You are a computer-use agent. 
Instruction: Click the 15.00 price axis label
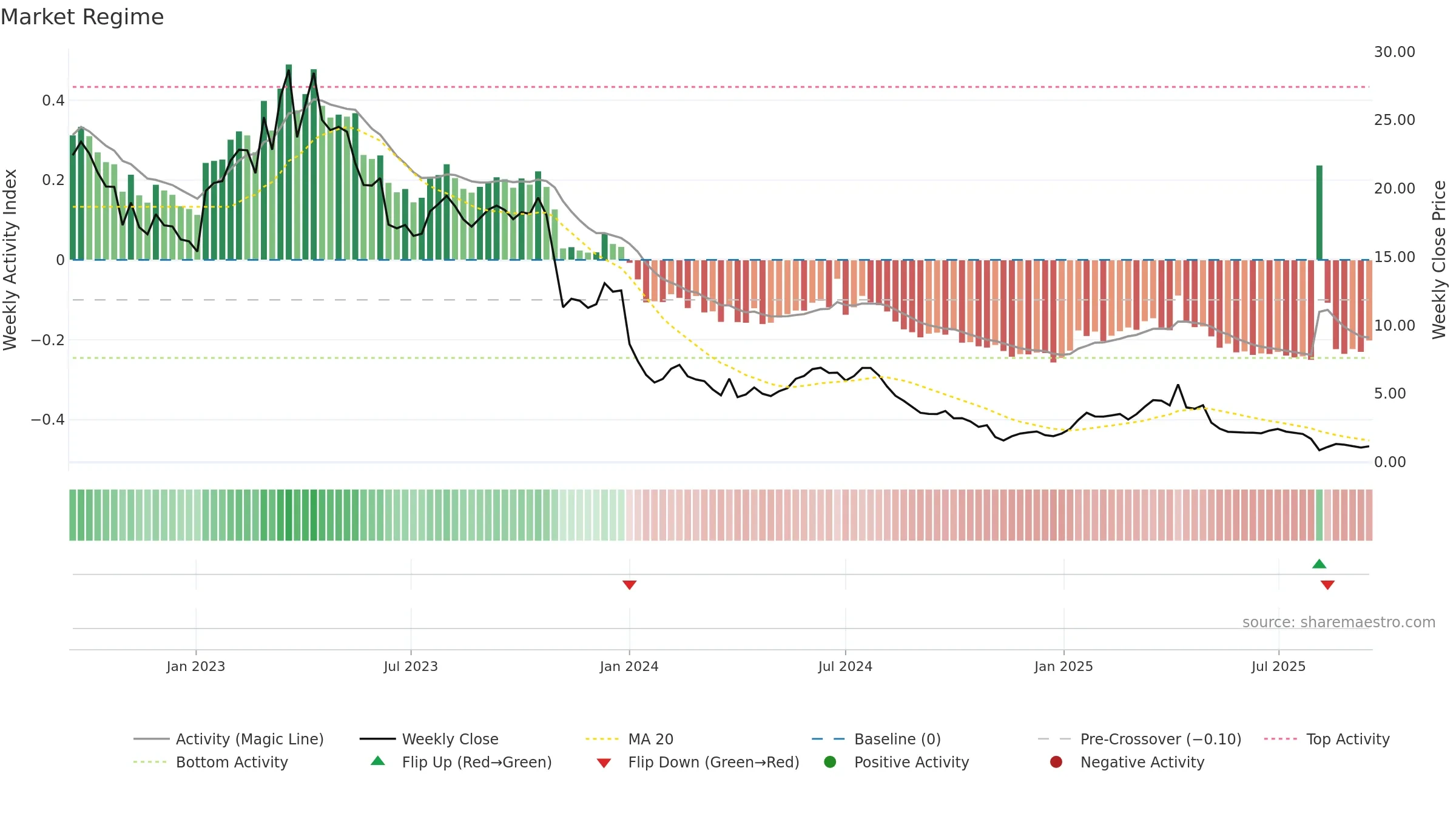[x=1394, y=257]
